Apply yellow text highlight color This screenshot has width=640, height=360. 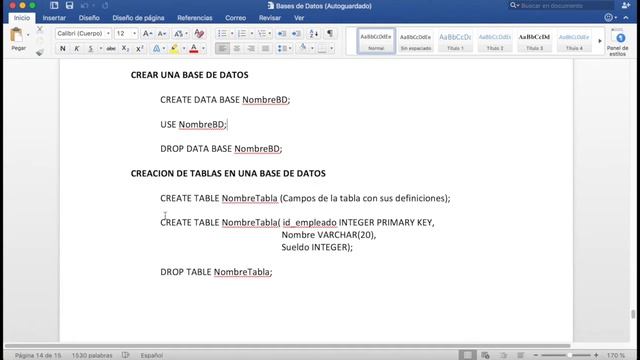pos(175,49)
